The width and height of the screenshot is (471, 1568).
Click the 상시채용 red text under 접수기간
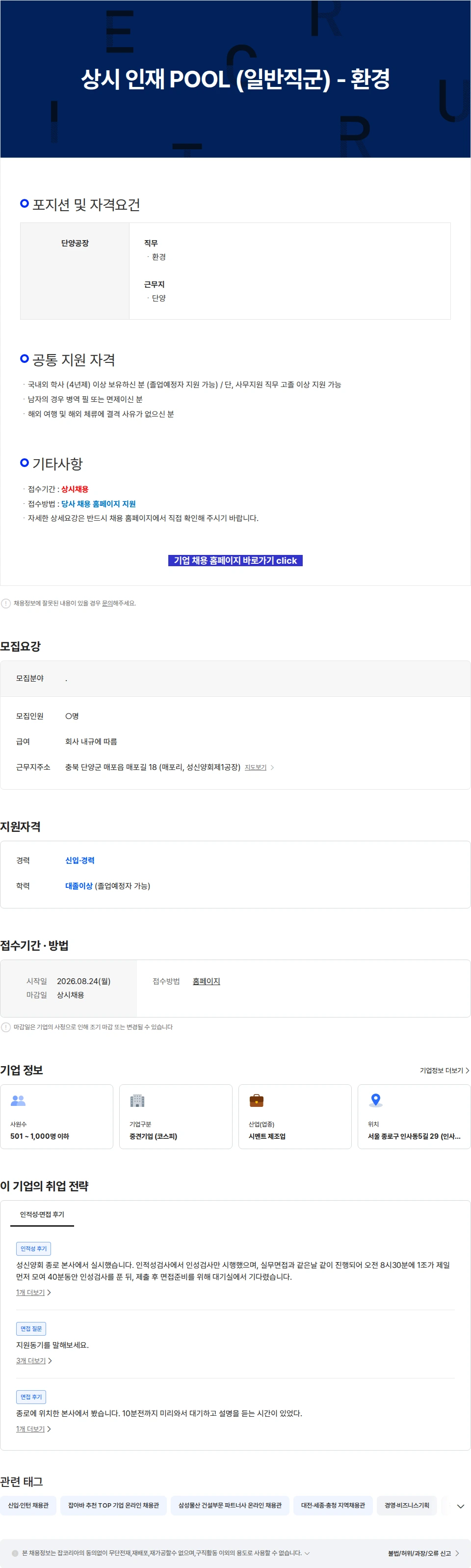pyautogui.click(x=75, y=490)
